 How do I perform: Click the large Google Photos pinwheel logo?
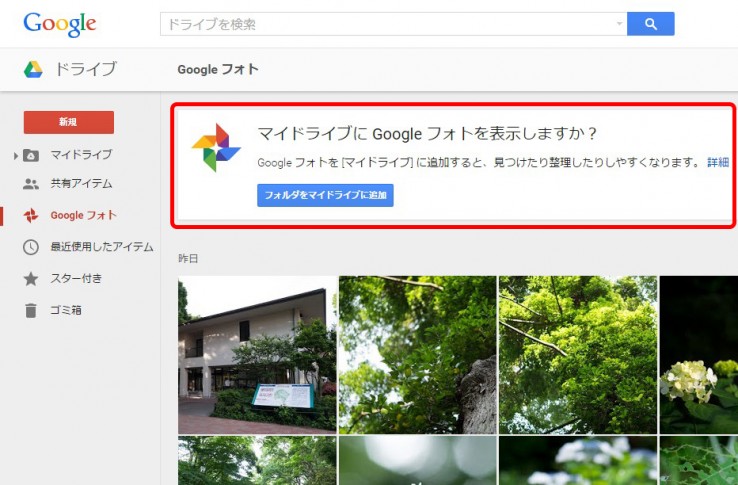216,148
